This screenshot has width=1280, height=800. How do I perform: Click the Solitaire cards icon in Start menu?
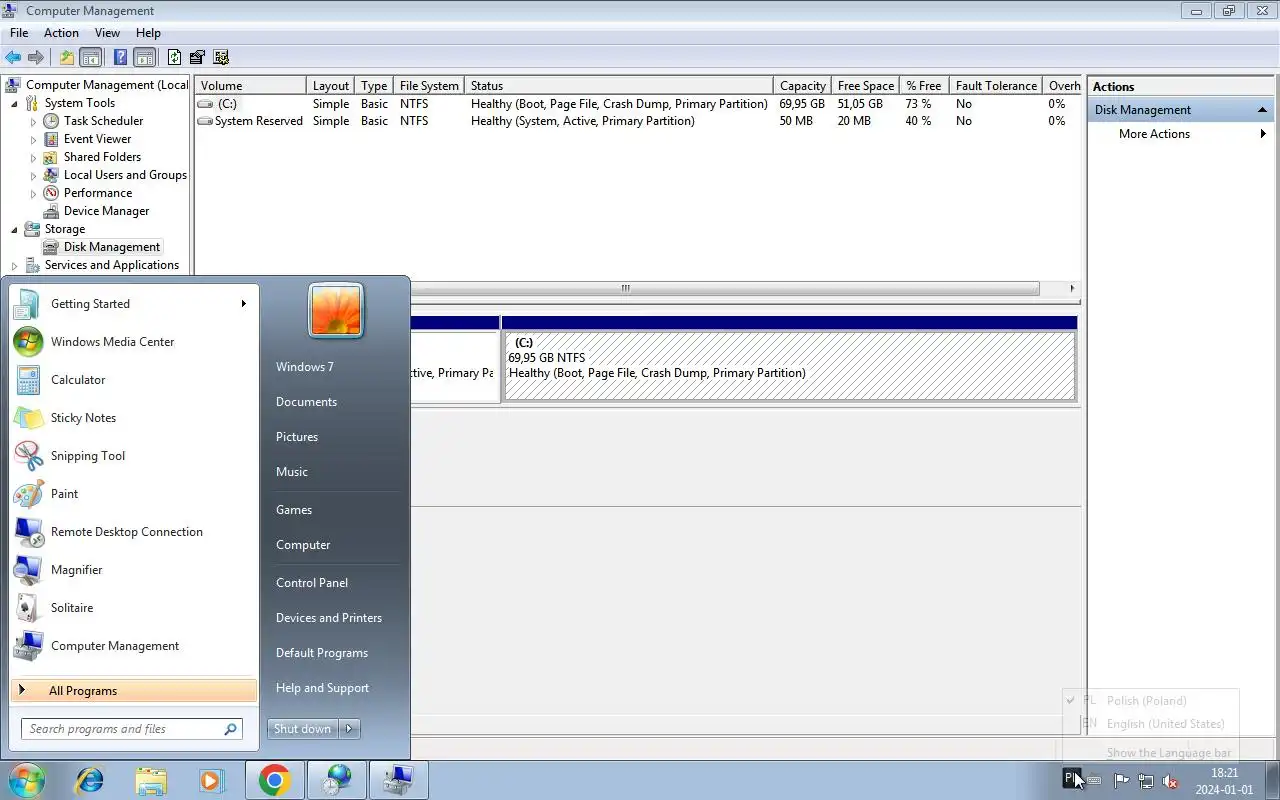(x=28, y=608)
